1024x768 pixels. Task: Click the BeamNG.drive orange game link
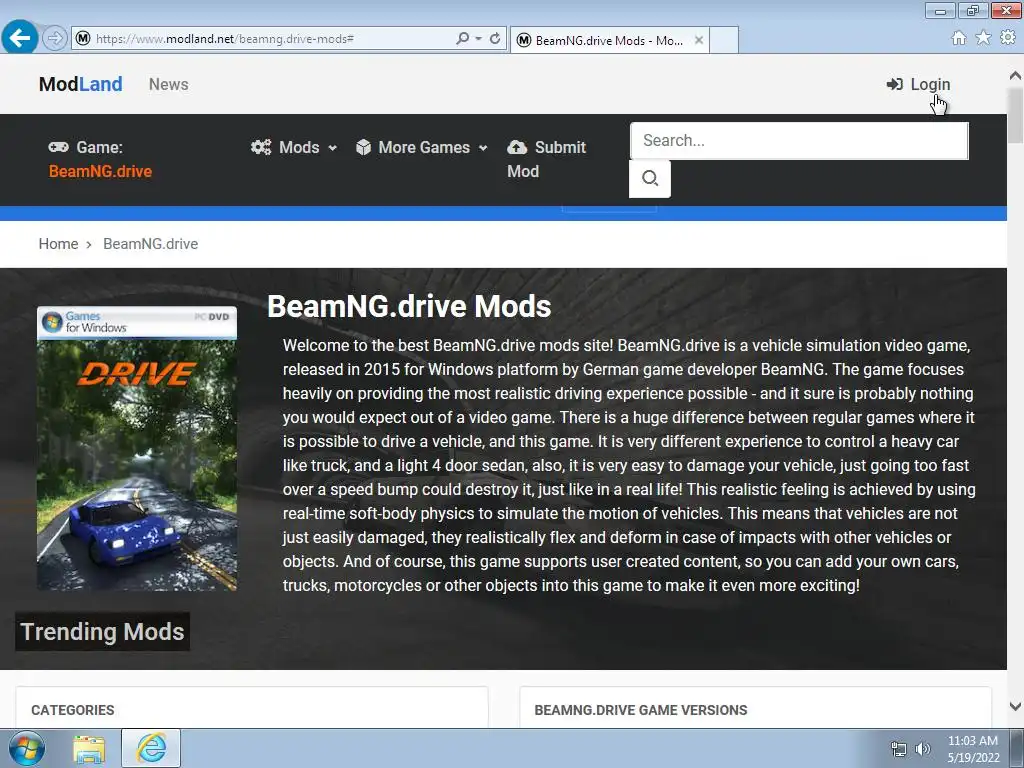[x=101, y=171]
